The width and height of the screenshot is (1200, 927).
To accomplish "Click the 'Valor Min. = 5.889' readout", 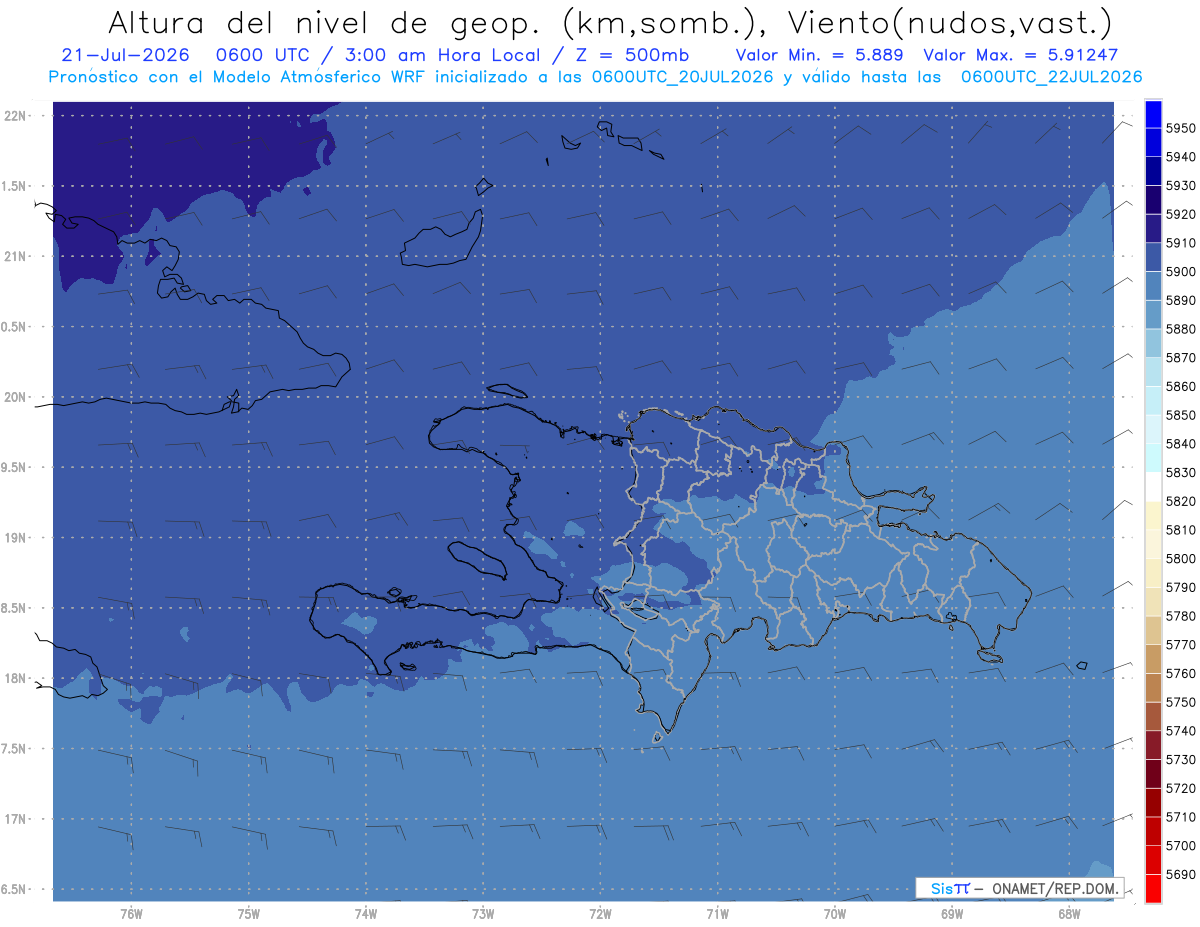I will 819,56.
